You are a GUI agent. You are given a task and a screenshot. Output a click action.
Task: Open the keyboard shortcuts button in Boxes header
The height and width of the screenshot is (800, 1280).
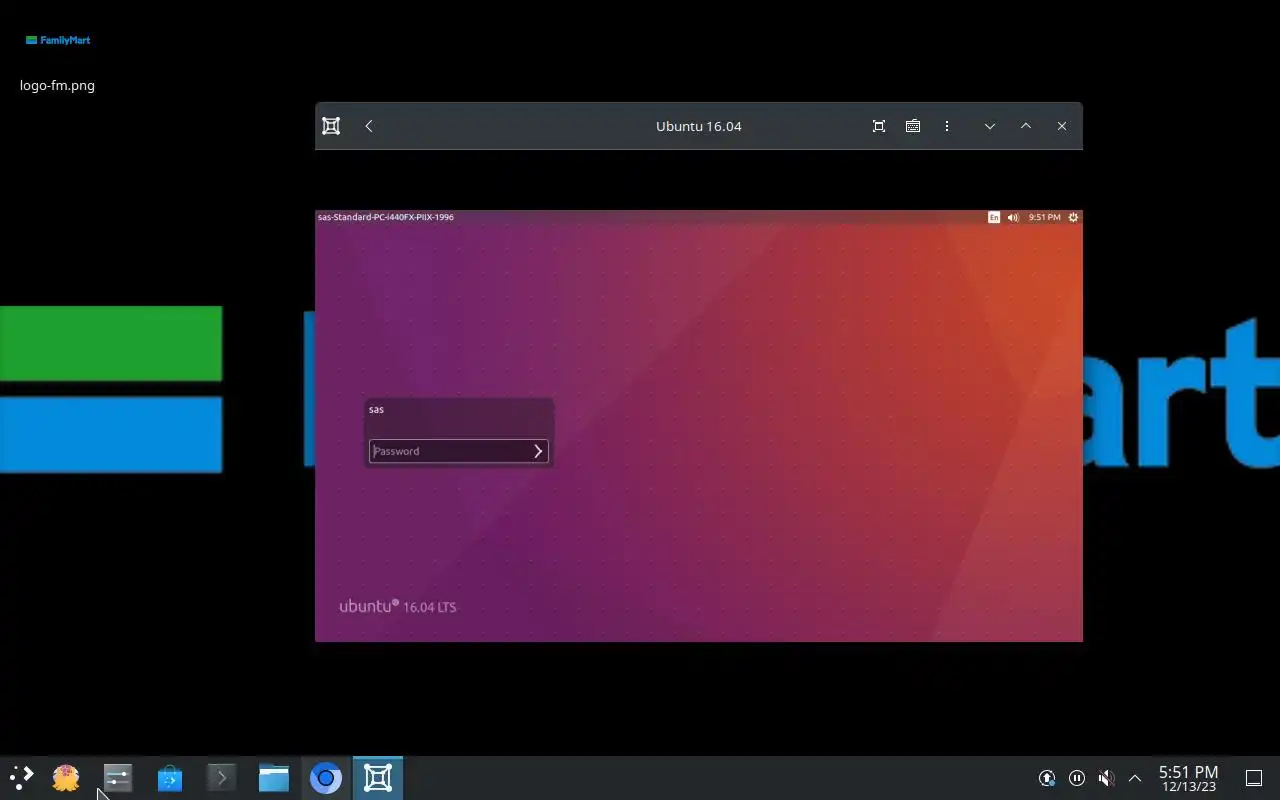pos(913,126)
